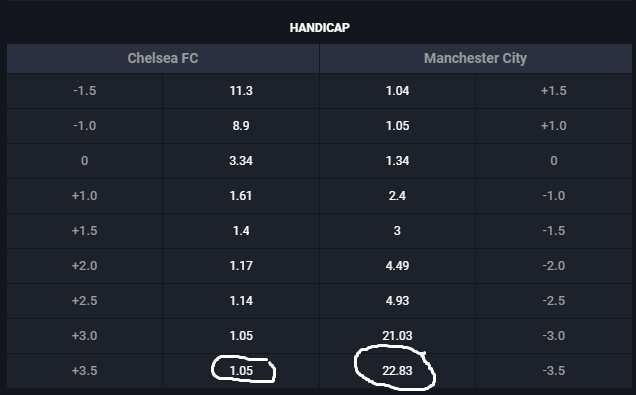Choose Chelsea FC +2.5 odds 1.14
Image resolution: width=636 pixels, height=395 pixels.
(x=241, y=301)
